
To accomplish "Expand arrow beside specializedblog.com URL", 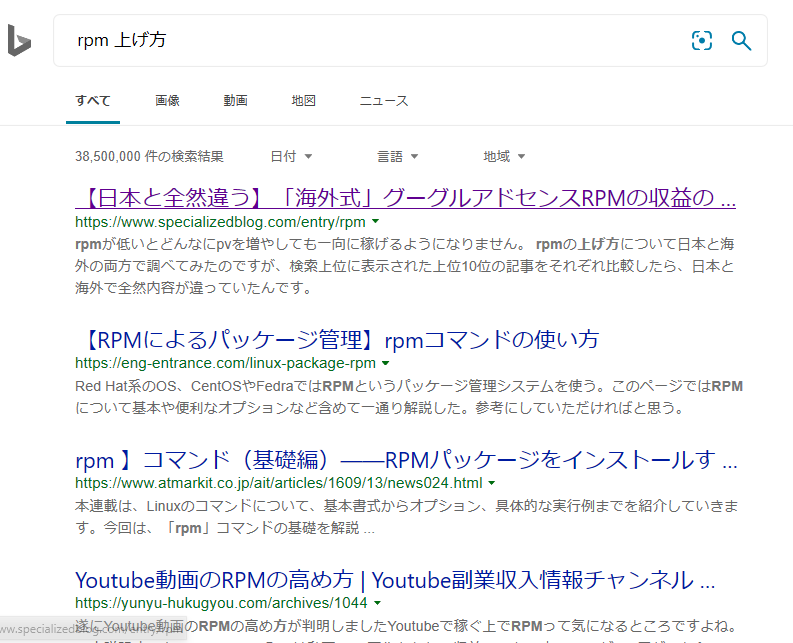I will point(376,222).
